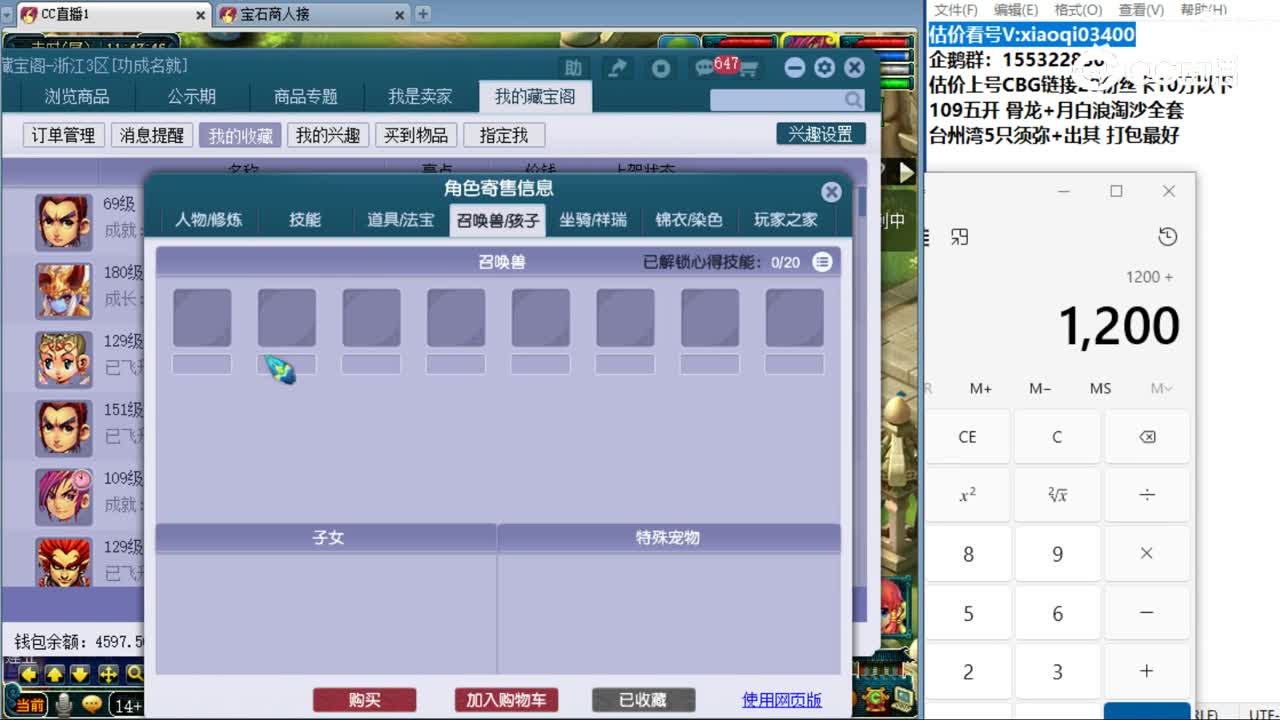The height and width of the screenshot is (720, 1280).
Task: Click the four-way move icon in game navigation
Action: point(108,676)
